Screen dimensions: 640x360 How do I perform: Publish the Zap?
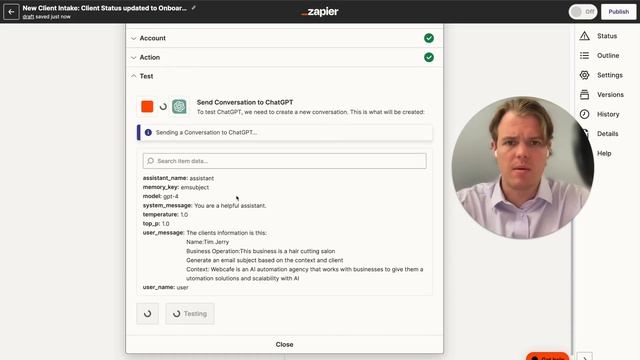(x=618, y=12)
